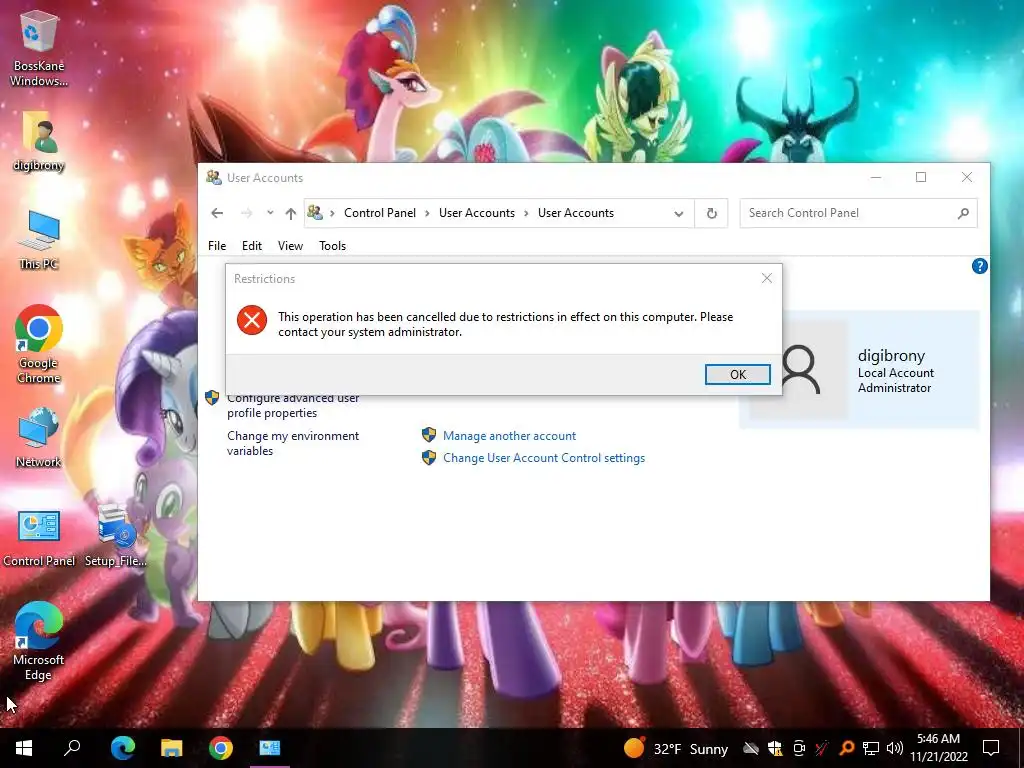Click the address bar User Accounts icon
The width and height of the screenshot is (1024, 768).
coord(315,213)
